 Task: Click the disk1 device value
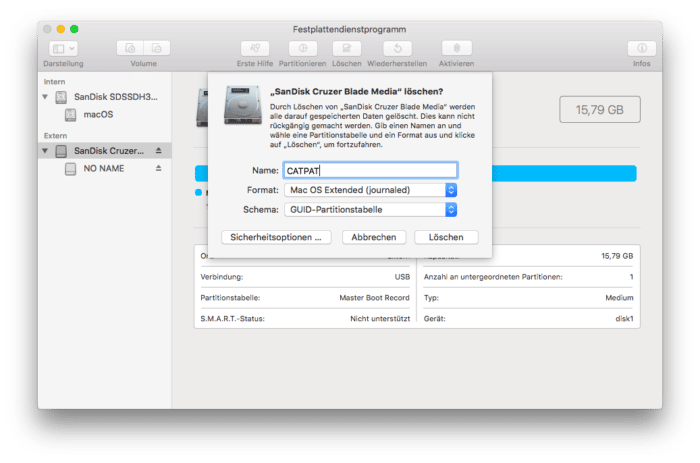point(624,318)
